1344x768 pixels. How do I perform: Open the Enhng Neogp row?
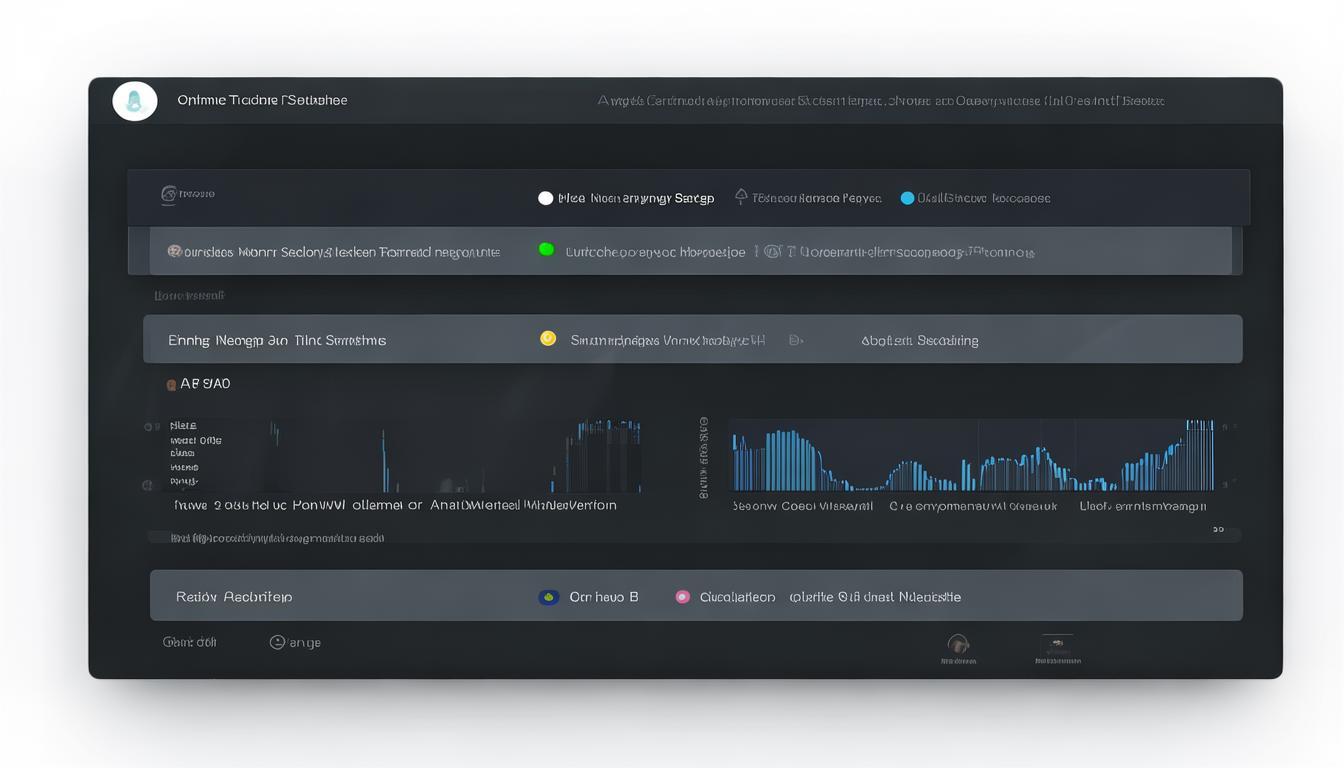coord(277,340)
